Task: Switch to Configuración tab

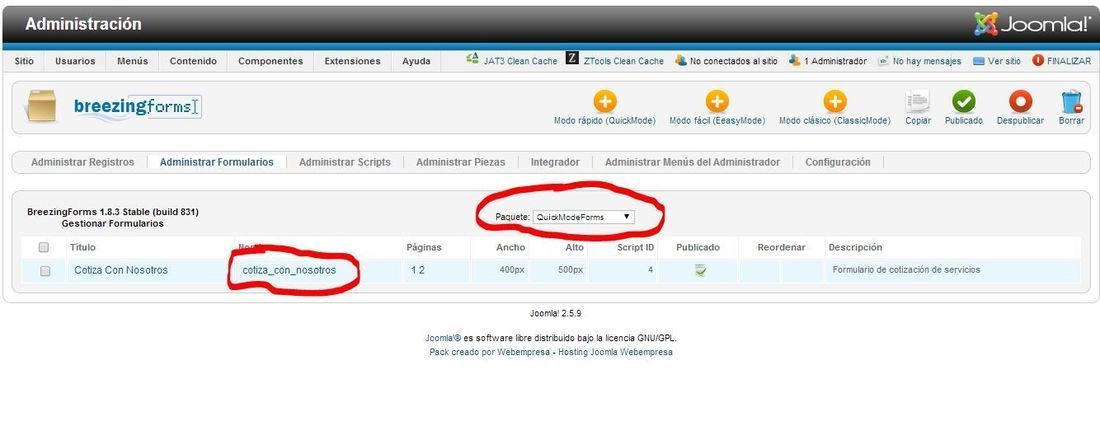Action: (x=838, y=162)
